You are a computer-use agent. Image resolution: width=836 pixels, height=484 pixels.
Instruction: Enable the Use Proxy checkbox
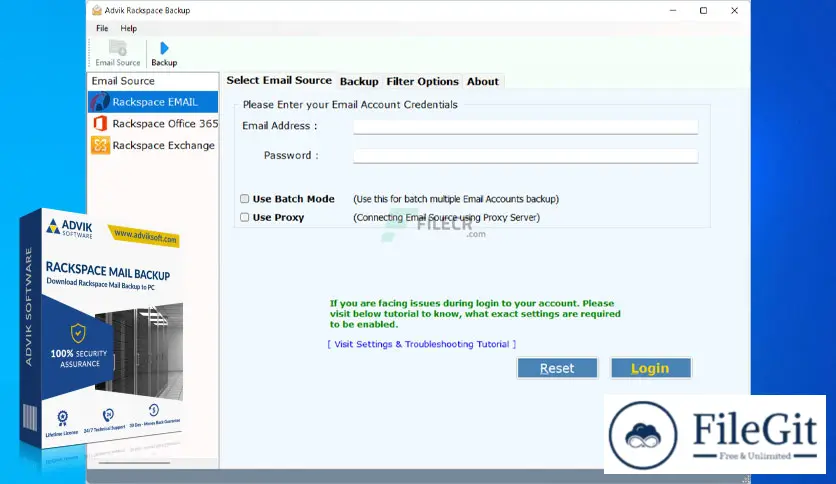(x=244, y=217)
